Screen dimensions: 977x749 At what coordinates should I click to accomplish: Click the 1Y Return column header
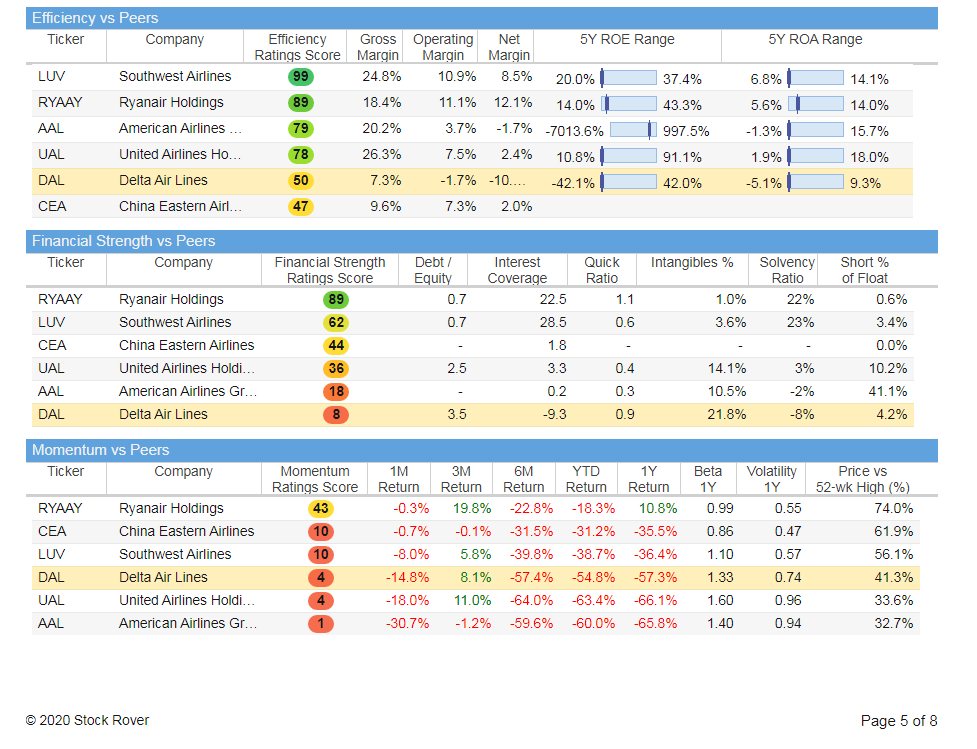point(649,479)
